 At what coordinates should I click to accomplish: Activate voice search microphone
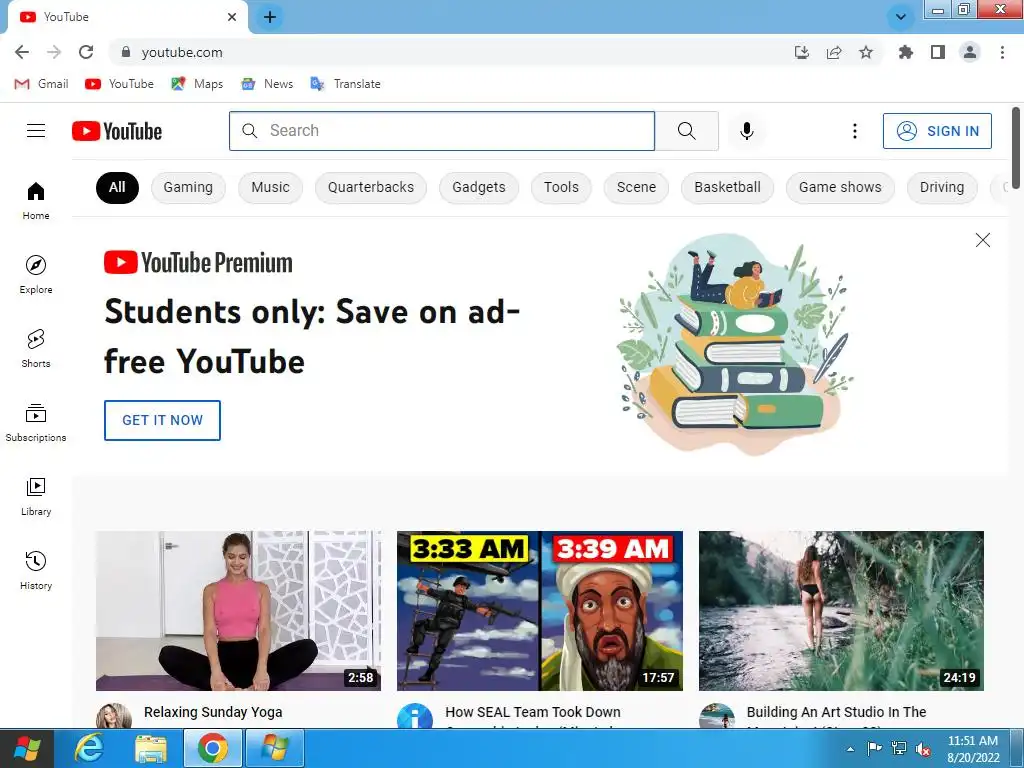[x=746, y=131]
